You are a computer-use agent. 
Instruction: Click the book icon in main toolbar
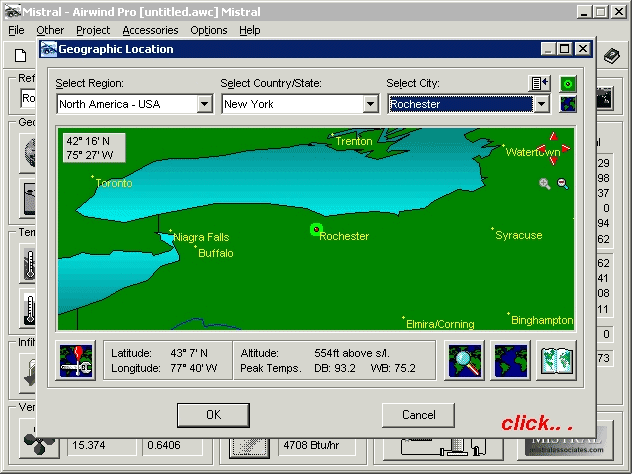[x=611, y=56]
